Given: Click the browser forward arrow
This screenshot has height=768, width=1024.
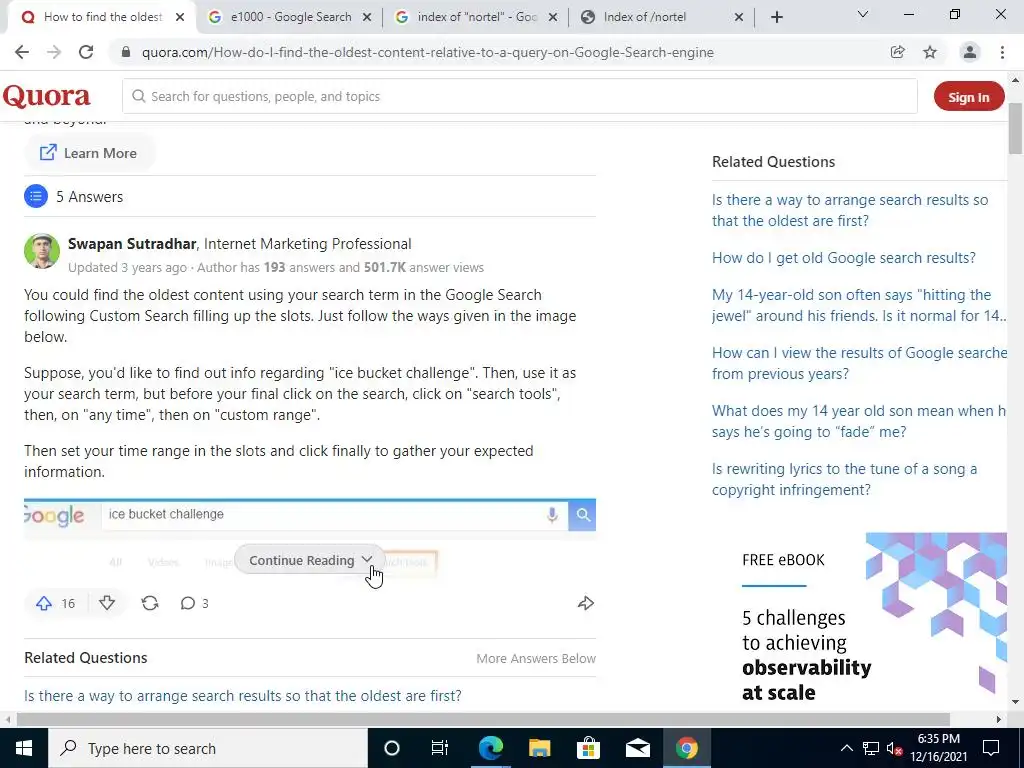Looking at the screenshot, I should tap(54, 52).
